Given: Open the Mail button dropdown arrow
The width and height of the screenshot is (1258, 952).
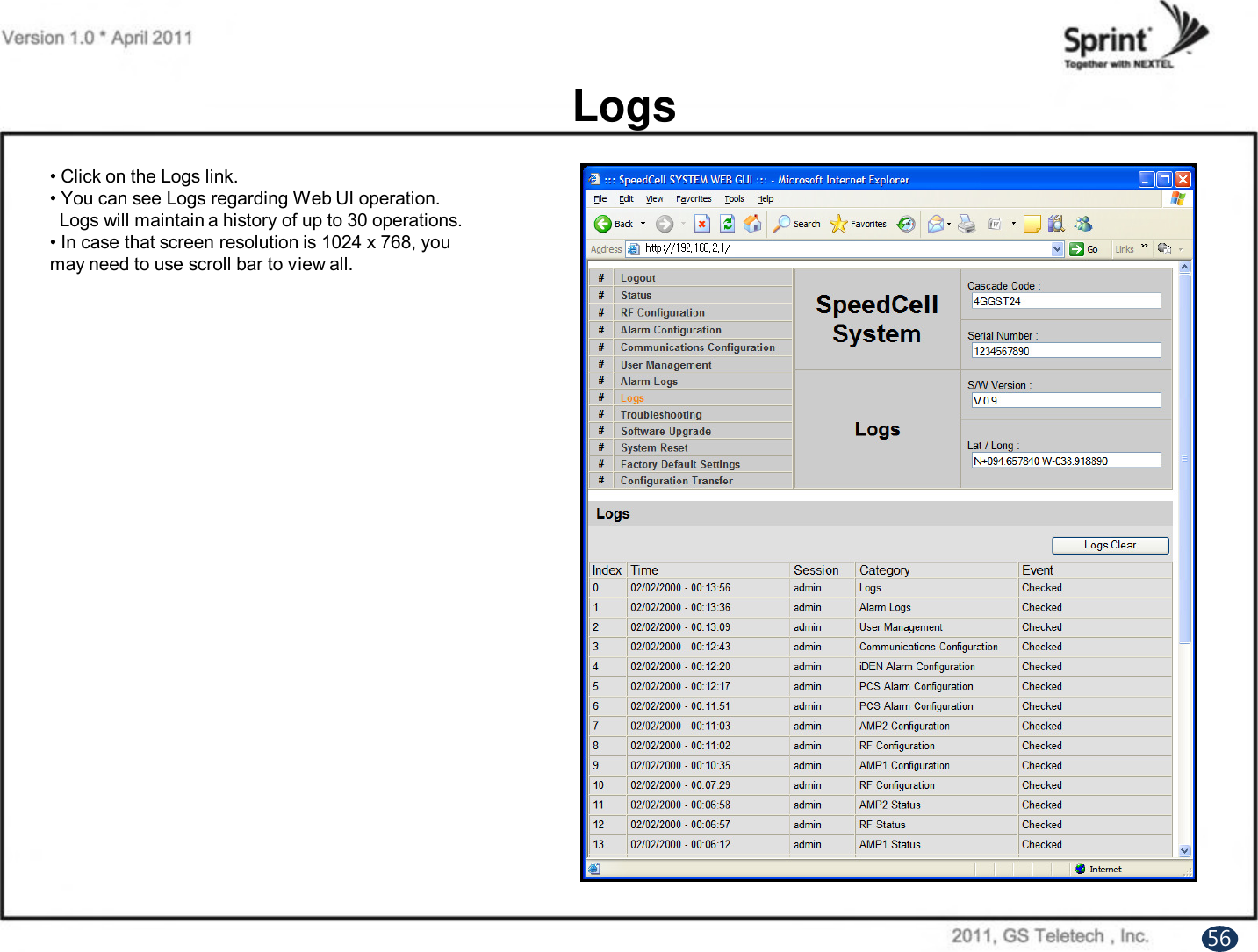Looking at the screenshot, I should click(949, 224).
